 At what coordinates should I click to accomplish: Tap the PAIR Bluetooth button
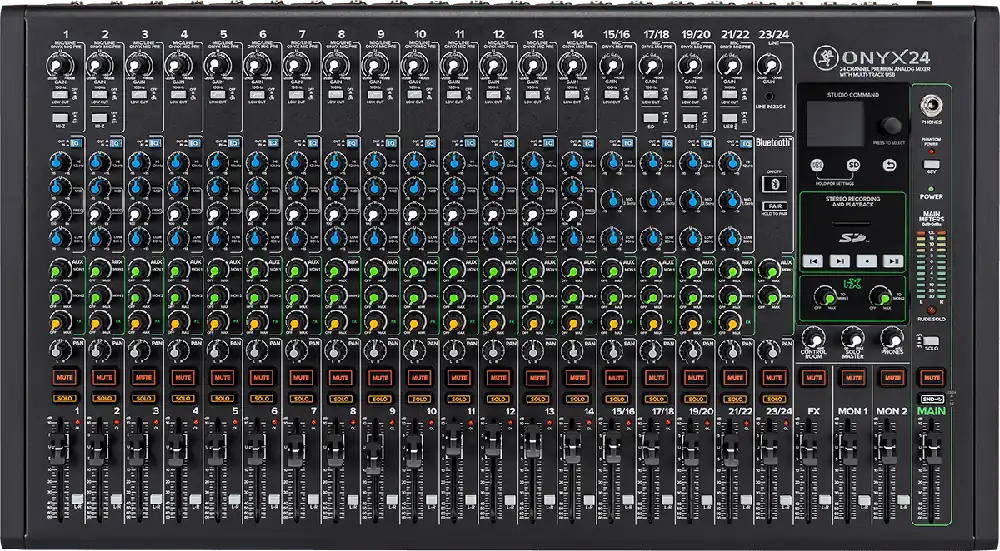[x=774, y=207]
